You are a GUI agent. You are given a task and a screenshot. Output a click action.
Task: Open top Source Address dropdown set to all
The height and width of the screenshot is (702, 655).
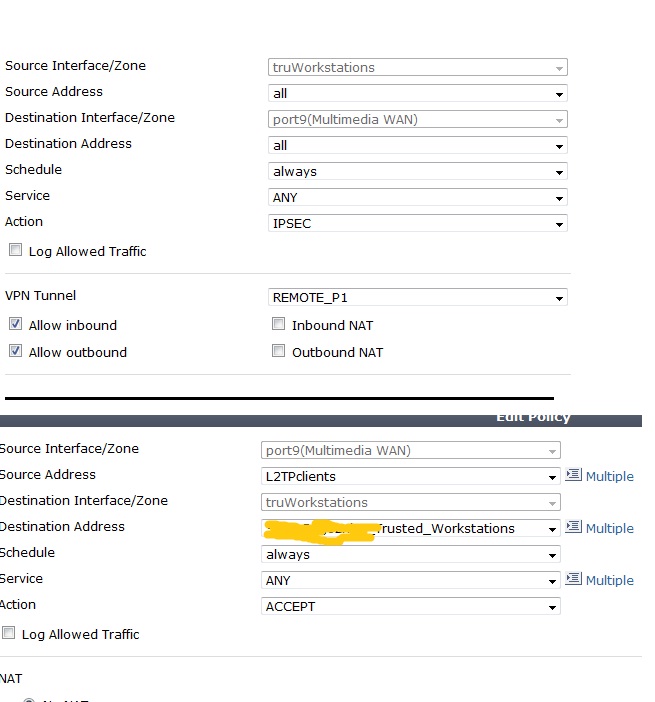(x=417, y=93)
